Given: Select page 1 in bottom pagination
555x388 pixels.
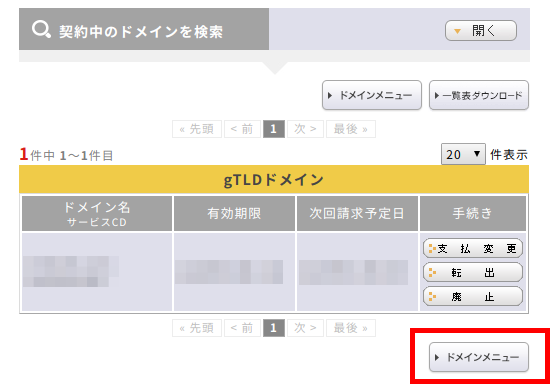Looking at the screenshot, I should click(274, 328).
